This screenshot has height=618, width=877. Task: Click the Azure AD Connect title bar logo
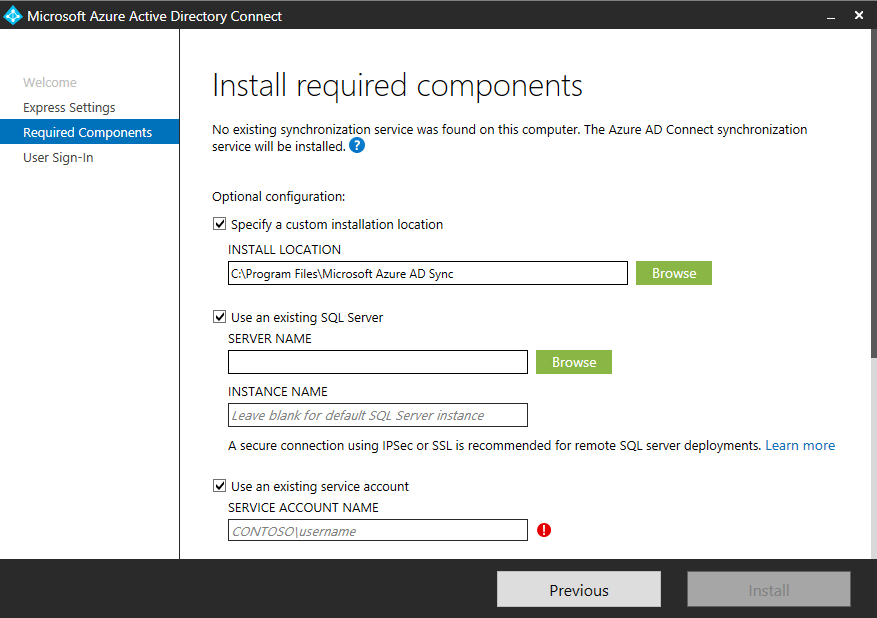pyautogui.click(x=13, y=16)
